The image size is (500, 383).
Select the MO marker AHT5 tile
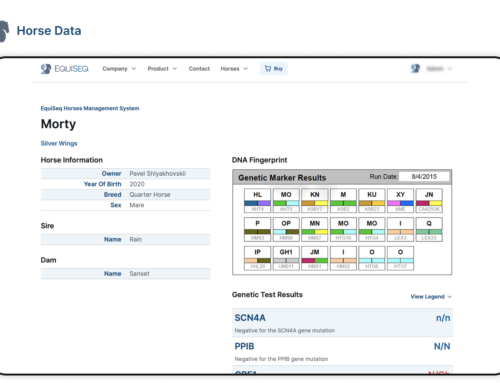pyautogui.click(x=286, y=200)
